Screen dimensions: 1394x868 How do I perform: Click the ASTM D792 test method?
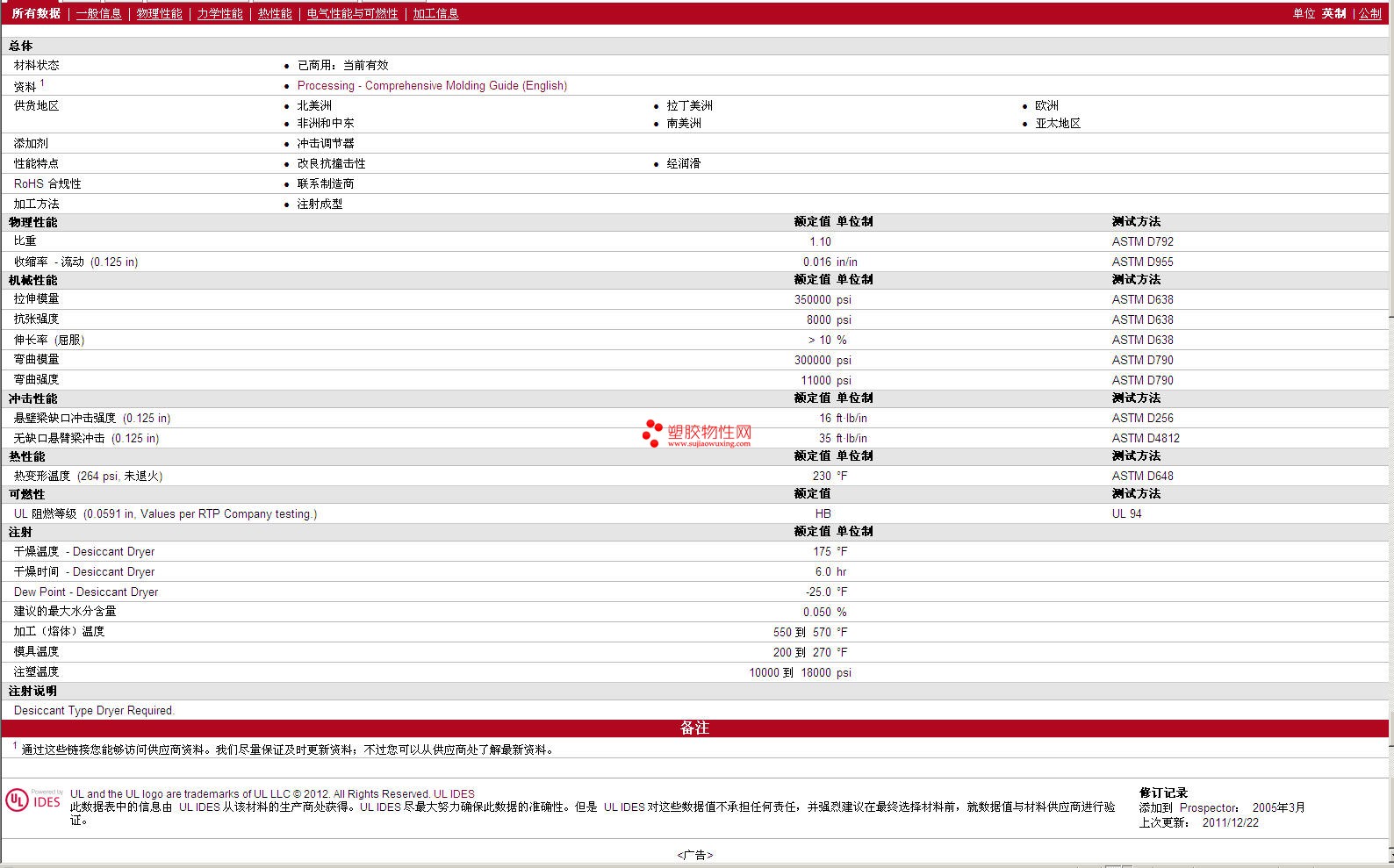point(1142,241)
